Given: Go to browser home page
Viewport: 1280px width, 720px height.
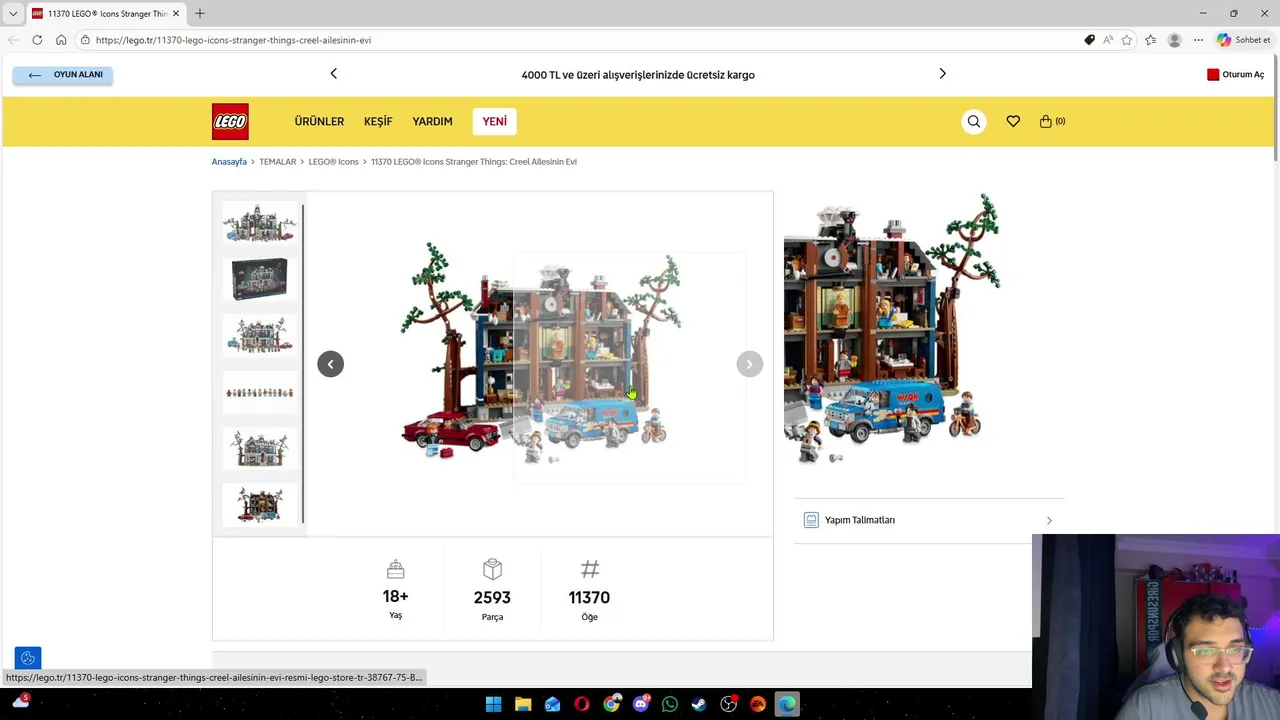Looking at the screenshot, I should coord(61,40).
